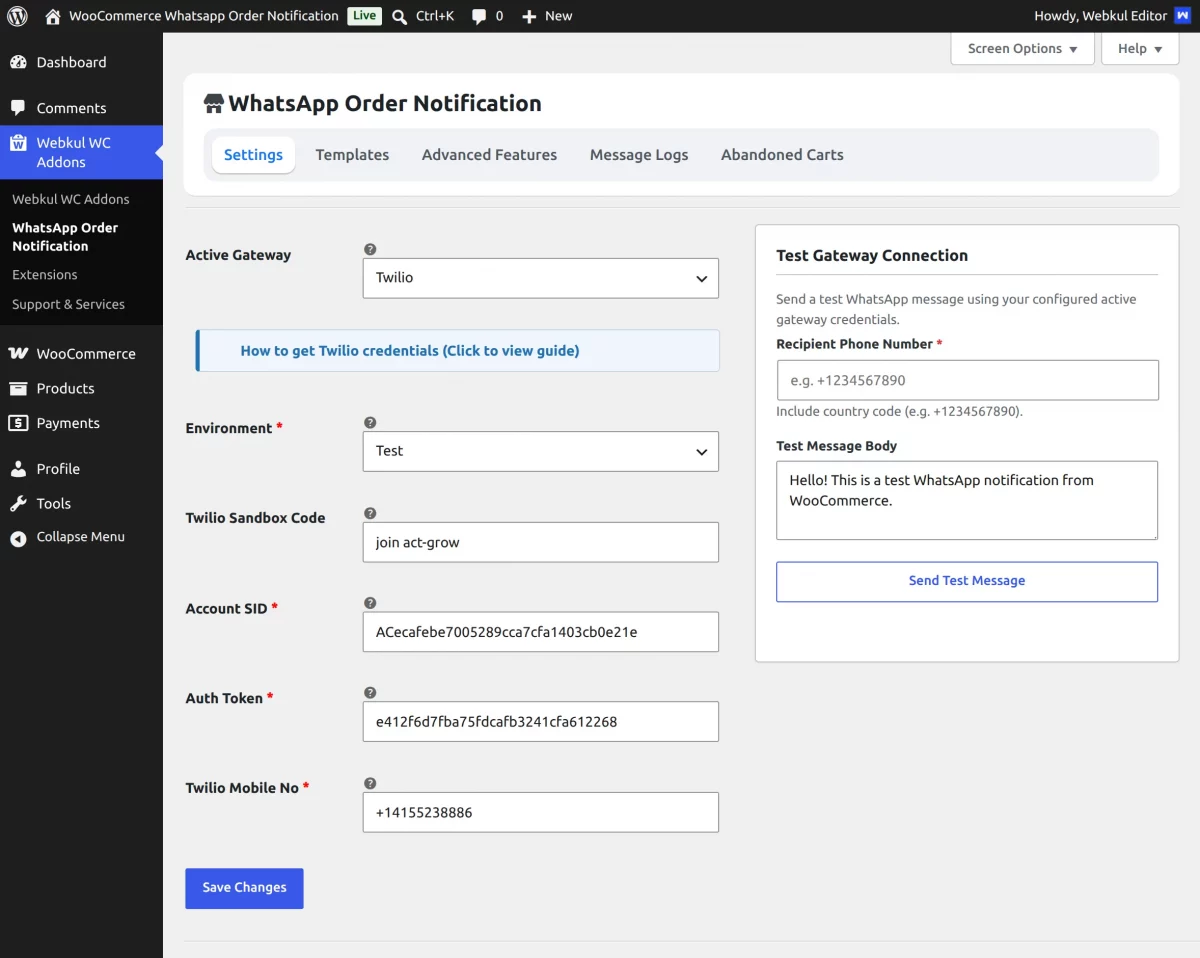Open WhatsApp Order Notification submenu item
This screenshot has height=958, width=1200.
click(x=65, y=237)
